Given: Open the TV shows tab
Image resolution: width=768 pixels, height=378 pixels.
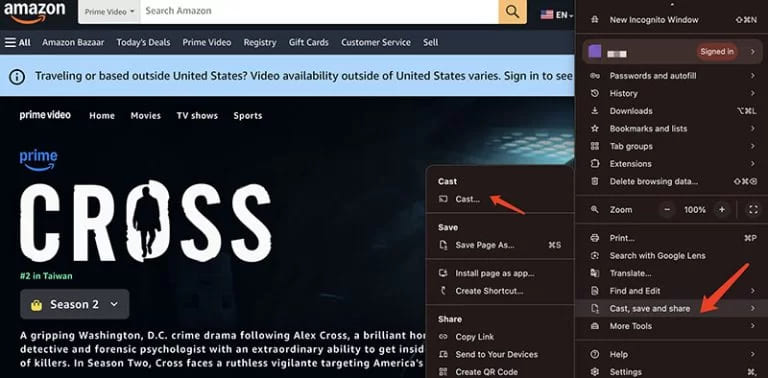Looking at the screenshot, I should (x=197, y=116).
